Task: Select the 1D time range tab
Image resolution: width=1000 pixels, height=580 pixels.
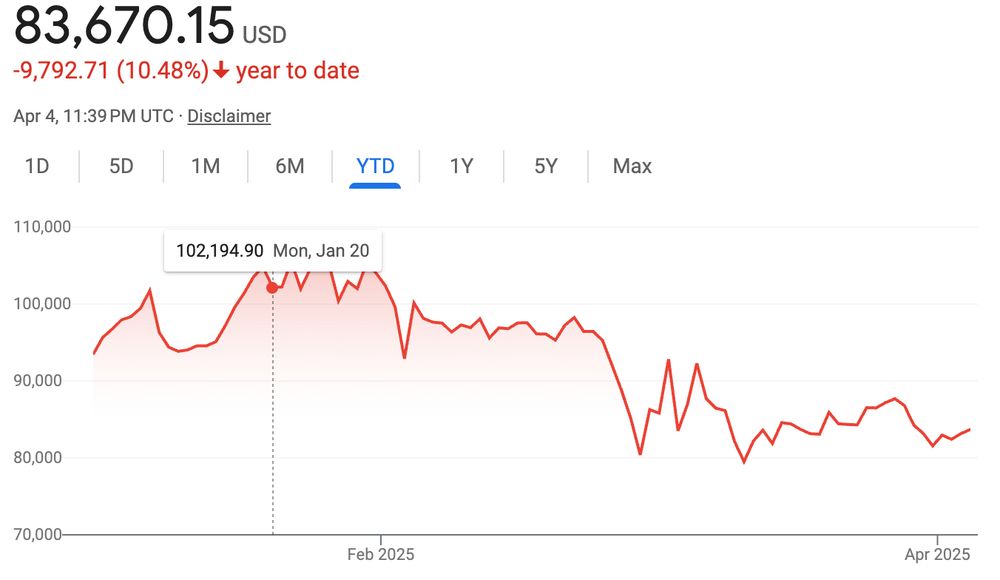Action: tap(37, 167)
